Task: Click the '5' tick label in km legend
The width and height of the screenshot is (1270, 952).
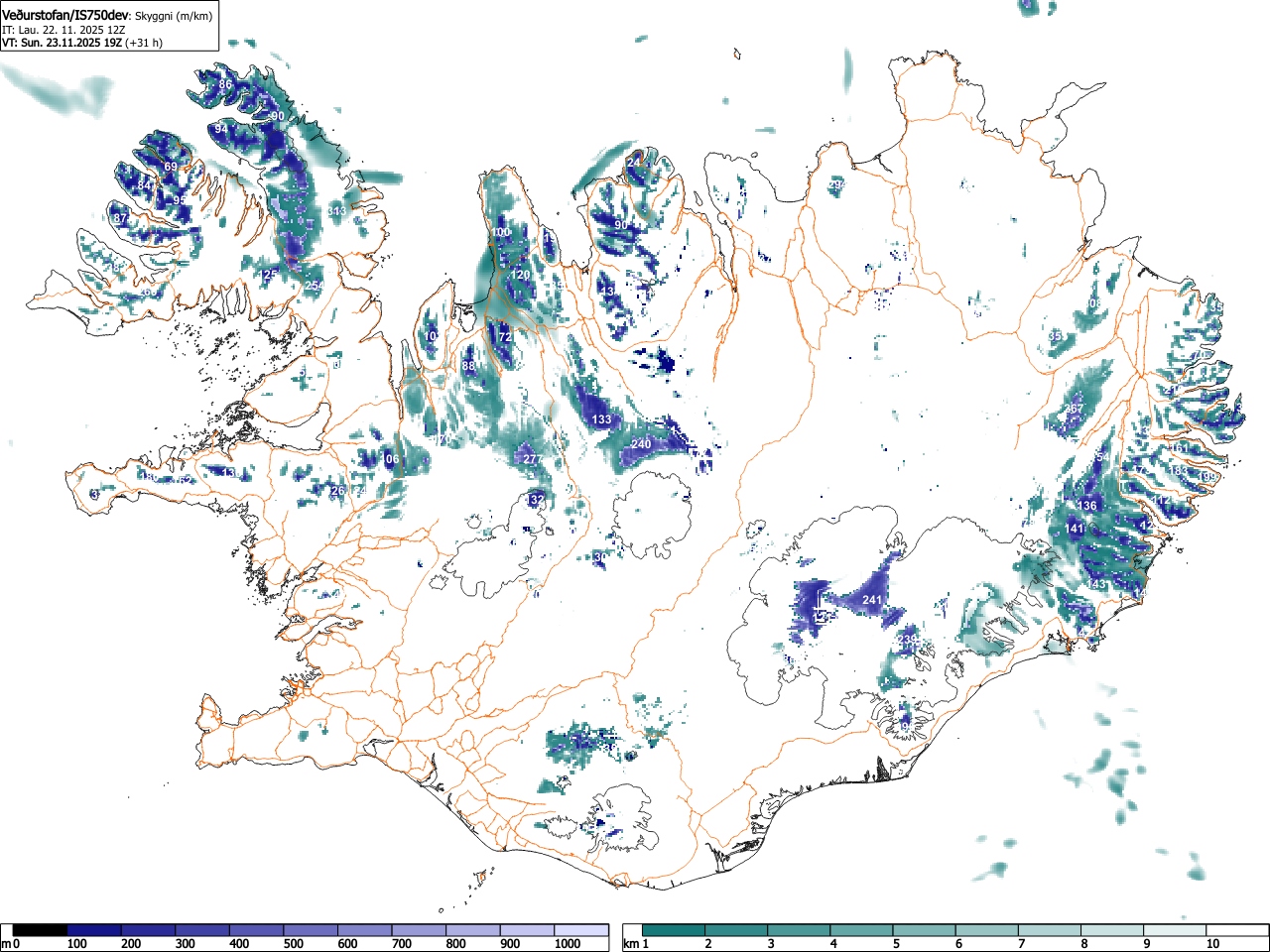Action: click(895, 944)
